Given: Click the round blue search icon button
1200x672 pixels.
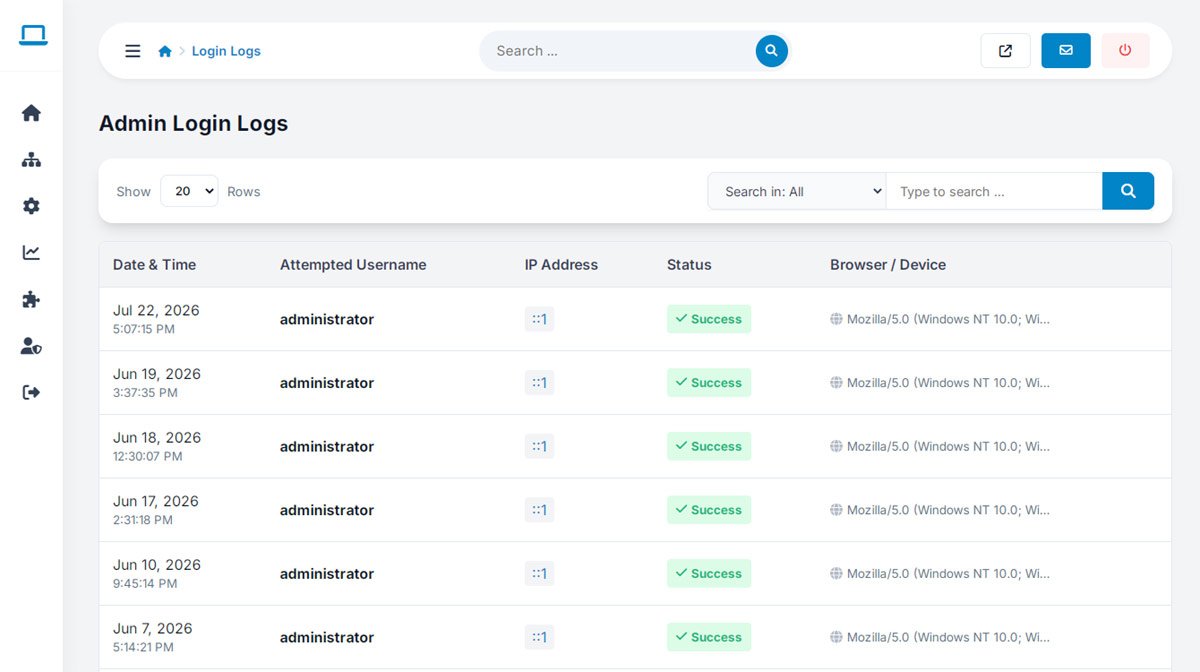Looking at the screenshot, I should point(771,51).
